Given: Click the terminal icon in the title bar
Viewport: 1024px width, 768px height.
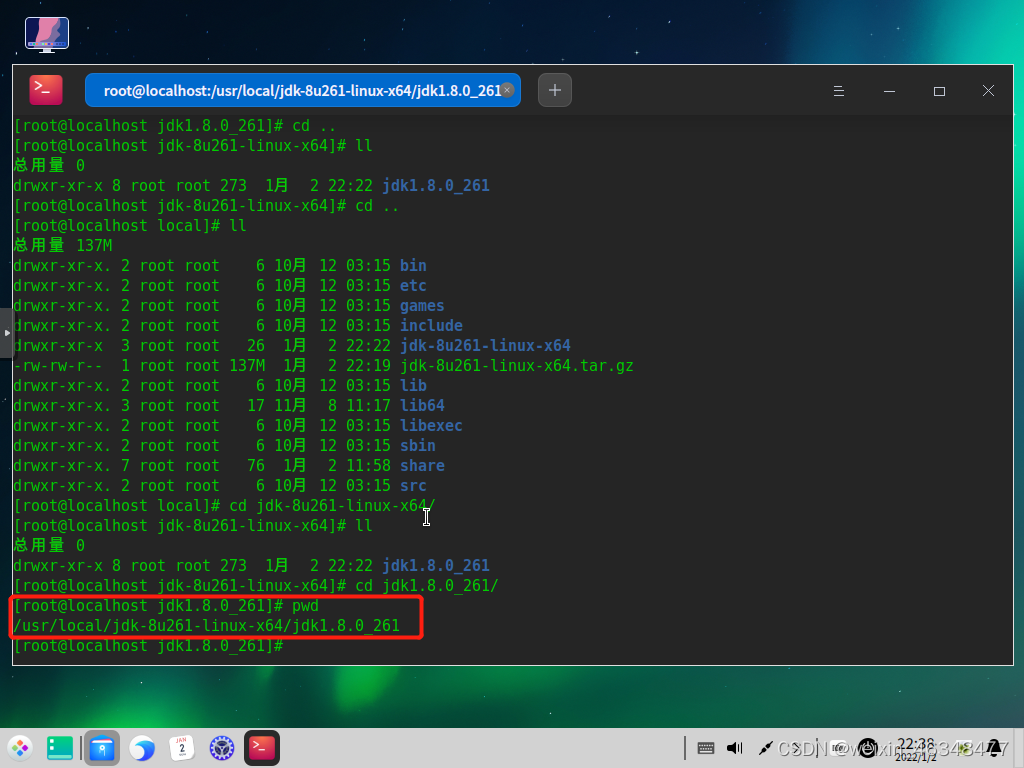Looking at the screenshot, I should tap(45, 90).
